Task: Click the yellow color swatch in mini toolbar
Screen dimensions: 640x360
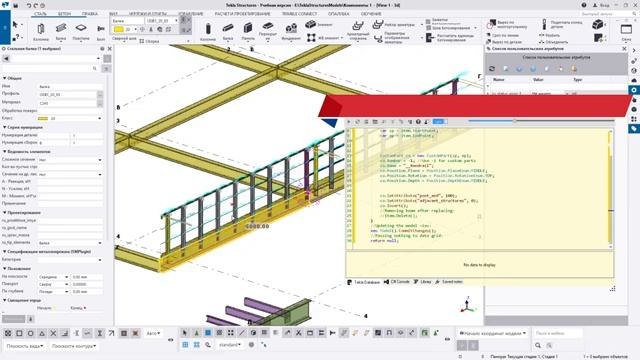Action: (x=118, y=29)
